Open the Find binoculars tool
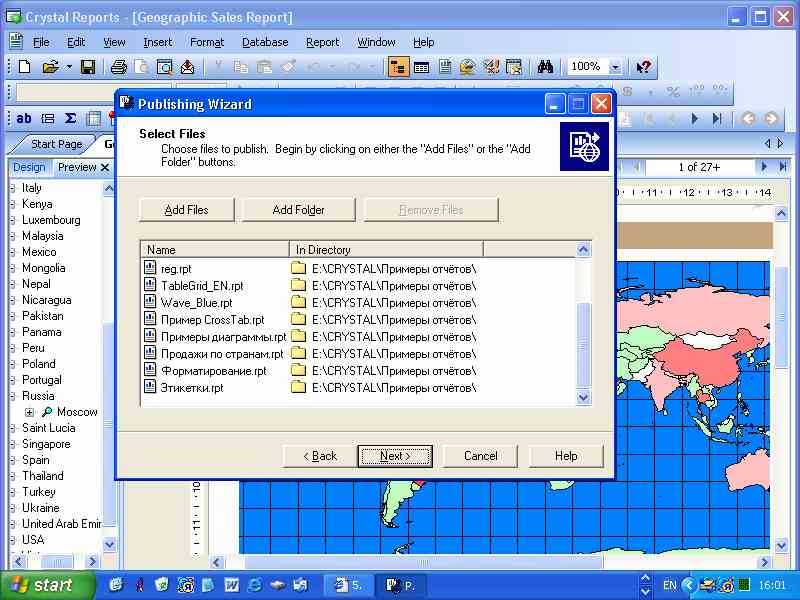Screen dimensions: 800x600 pyautogui.click(x=545, y=67)
